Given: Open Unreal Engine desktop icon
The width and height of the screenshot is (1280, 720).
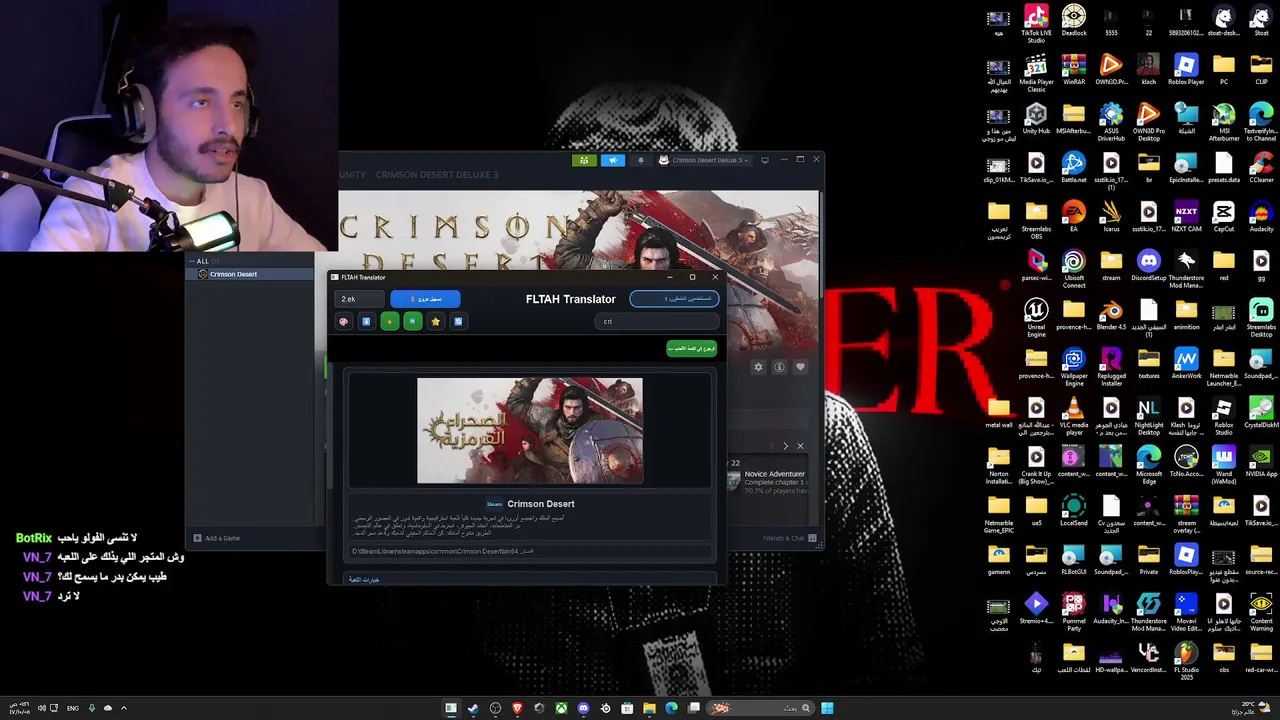Looking at the screenshot, I should [x=1036, y=318].
